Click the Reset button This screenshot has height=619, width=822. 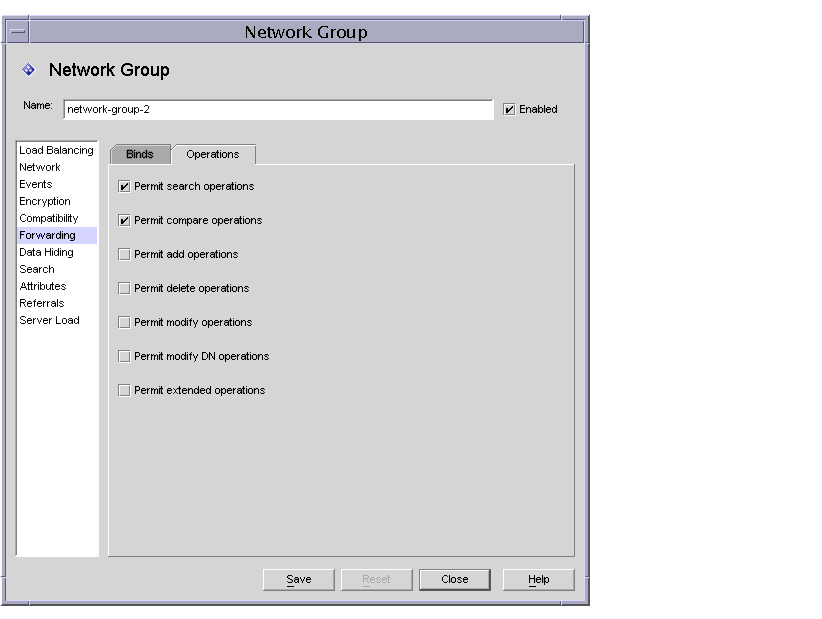pos(376,579)
